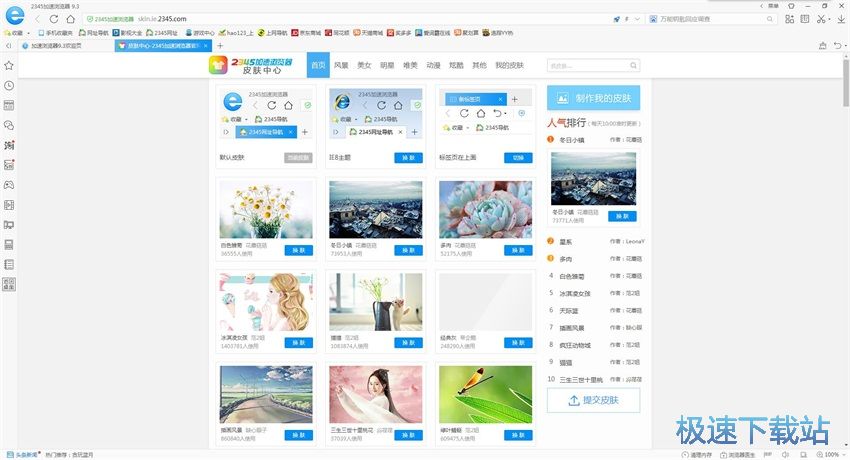The width and height of the screenshot is (850, 460).
Task: Open the QR code icon in sidebar
Action: 9,284
